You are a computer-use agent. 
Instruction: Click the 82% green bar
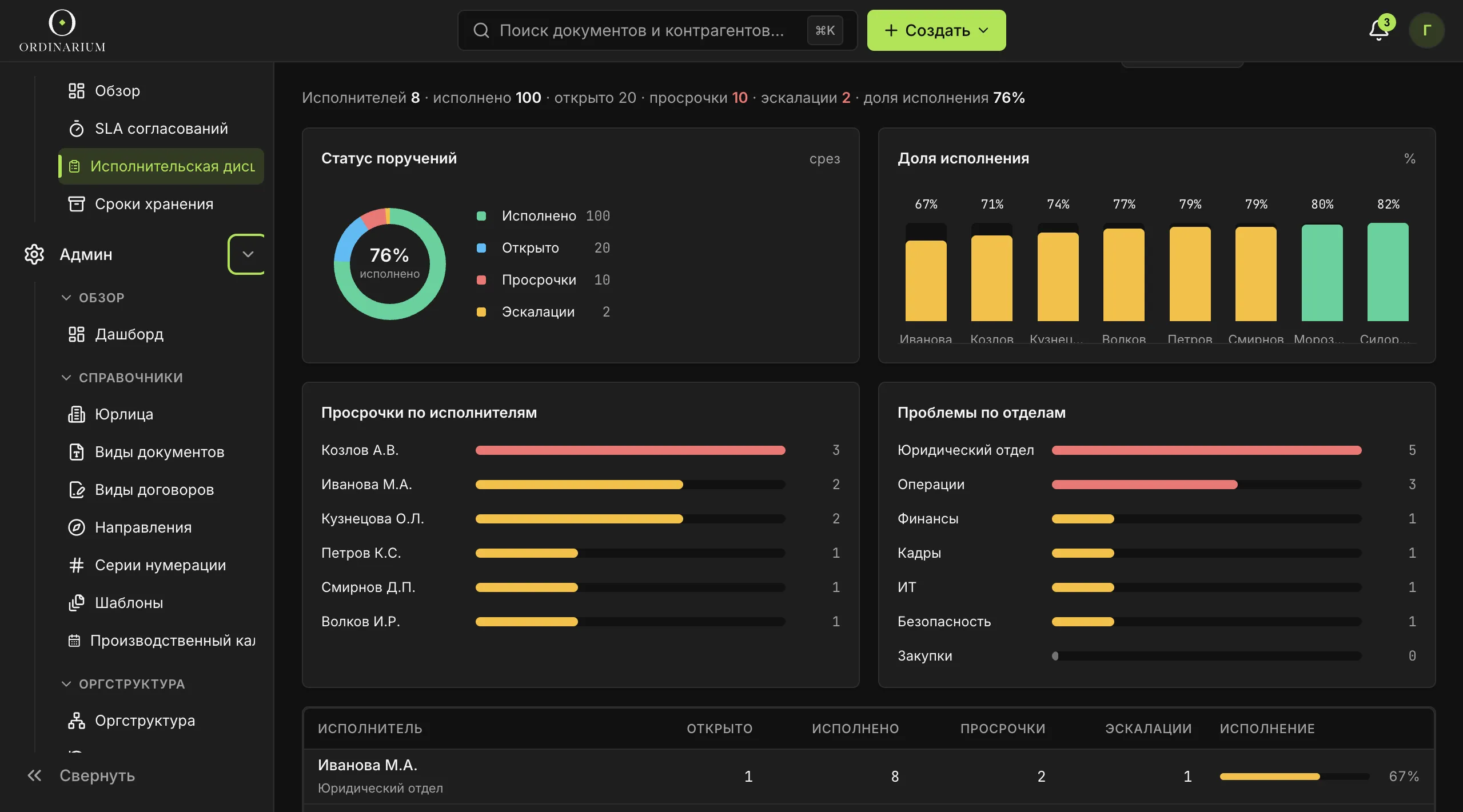point(1388,272)
